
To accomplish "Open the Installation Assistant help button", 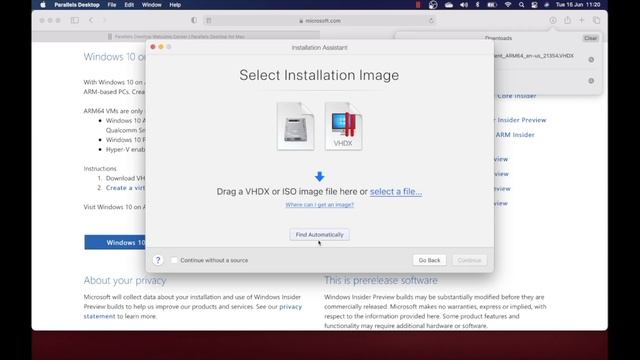I will pos(158,260).
